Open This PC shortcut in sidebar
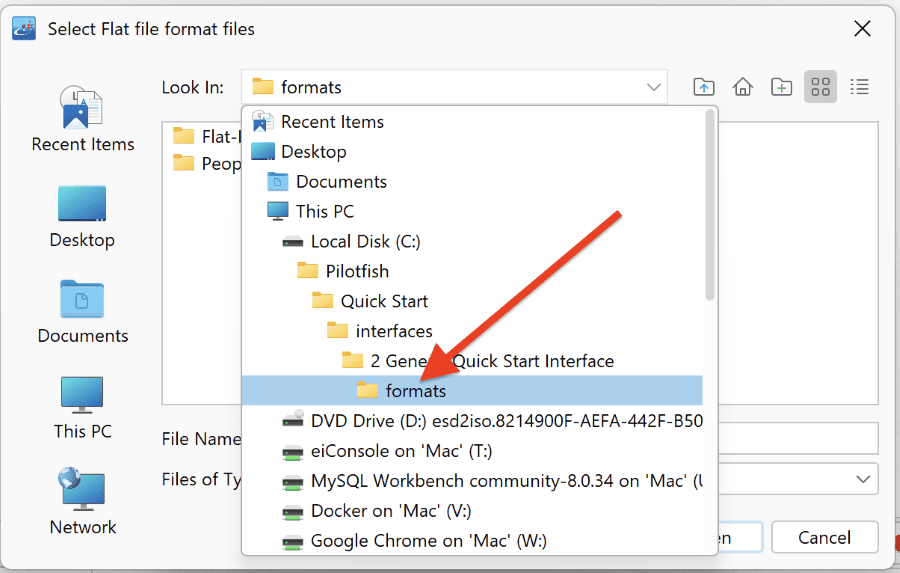 click(83, 408)
